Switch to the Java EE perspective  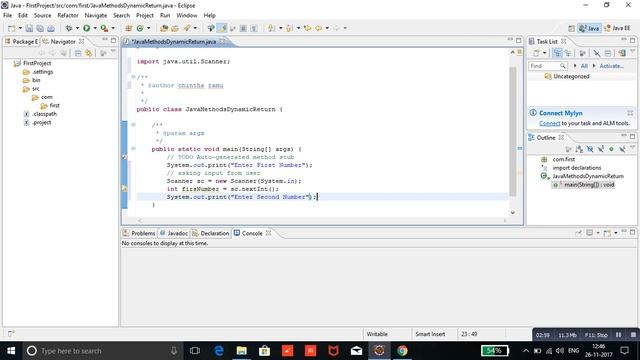click(617, 28)
